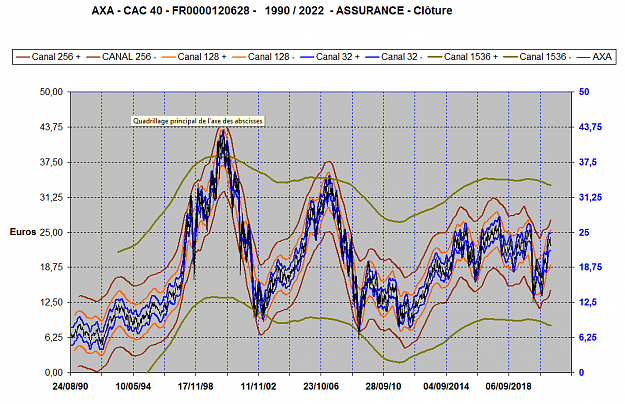Viewport: 625px width, 404px height.
Task: Click the 50,00 left axis label
Action: (x=51, y=92)
